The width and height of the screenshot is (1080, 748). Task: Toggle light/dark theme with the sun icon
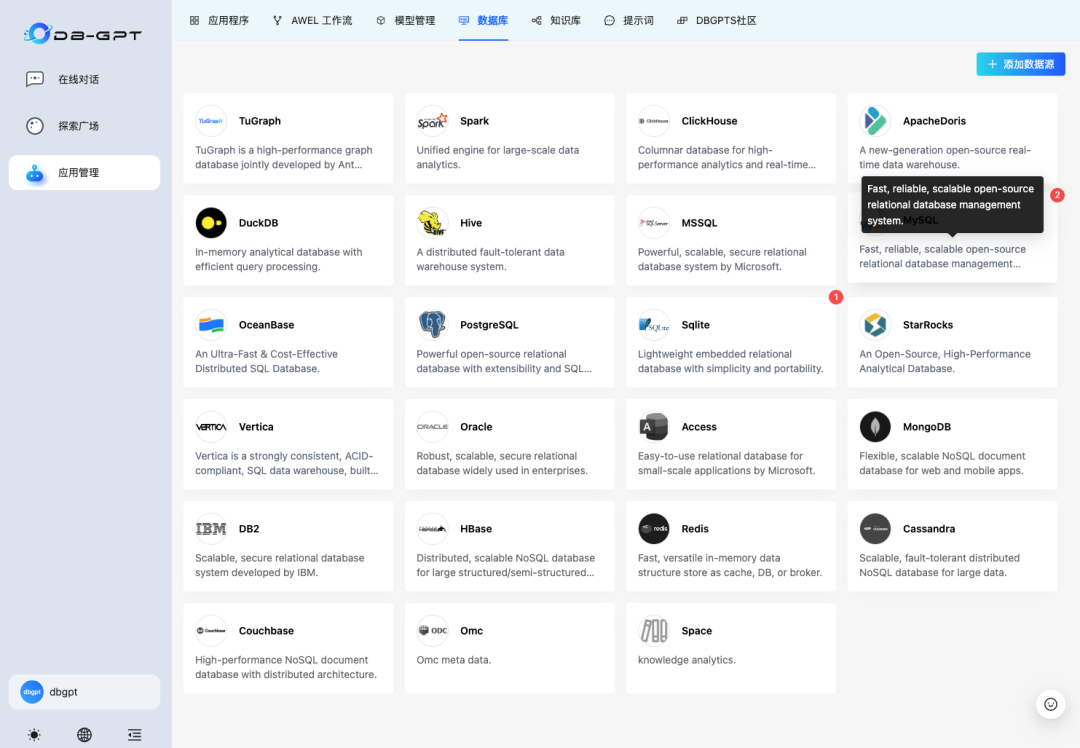tap(34, 734)
